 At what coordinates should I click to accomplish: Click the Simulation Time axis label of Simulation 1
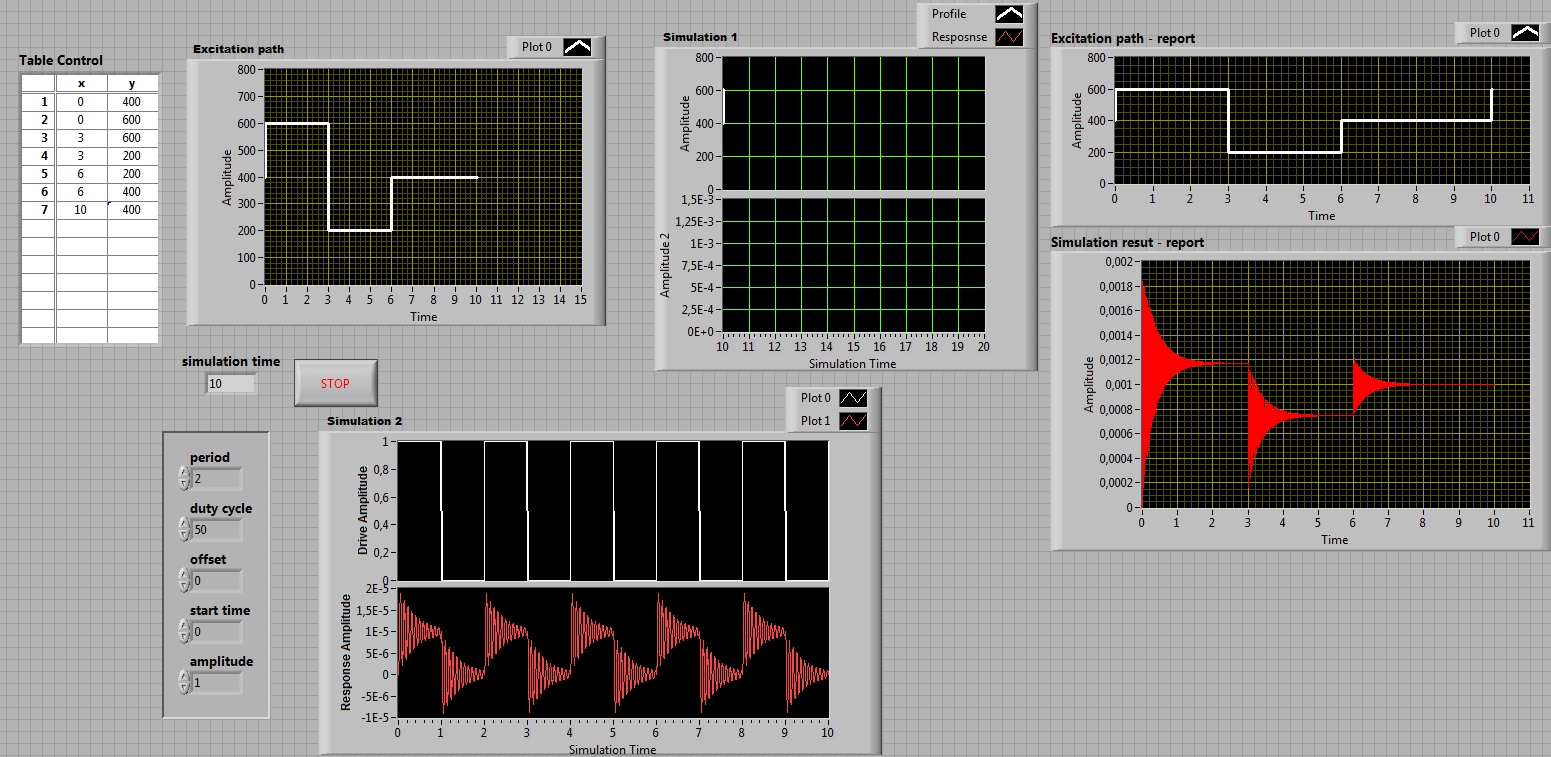pos(852,363)
